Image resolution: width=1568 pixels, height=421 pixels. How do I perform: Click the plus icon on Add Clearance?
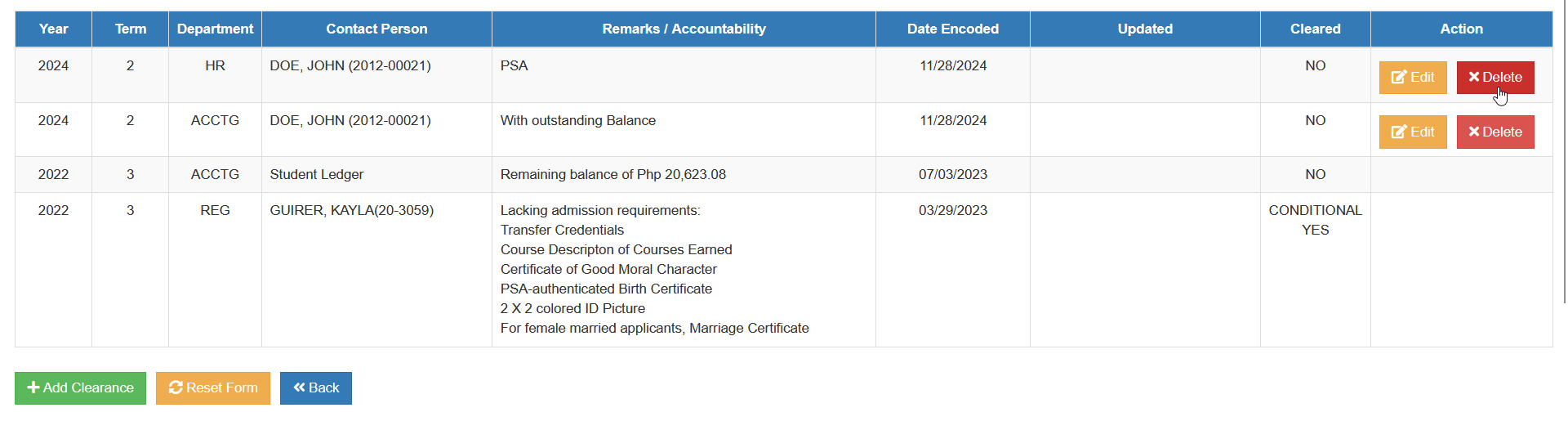pyautogui.click(x=33, y=387)
